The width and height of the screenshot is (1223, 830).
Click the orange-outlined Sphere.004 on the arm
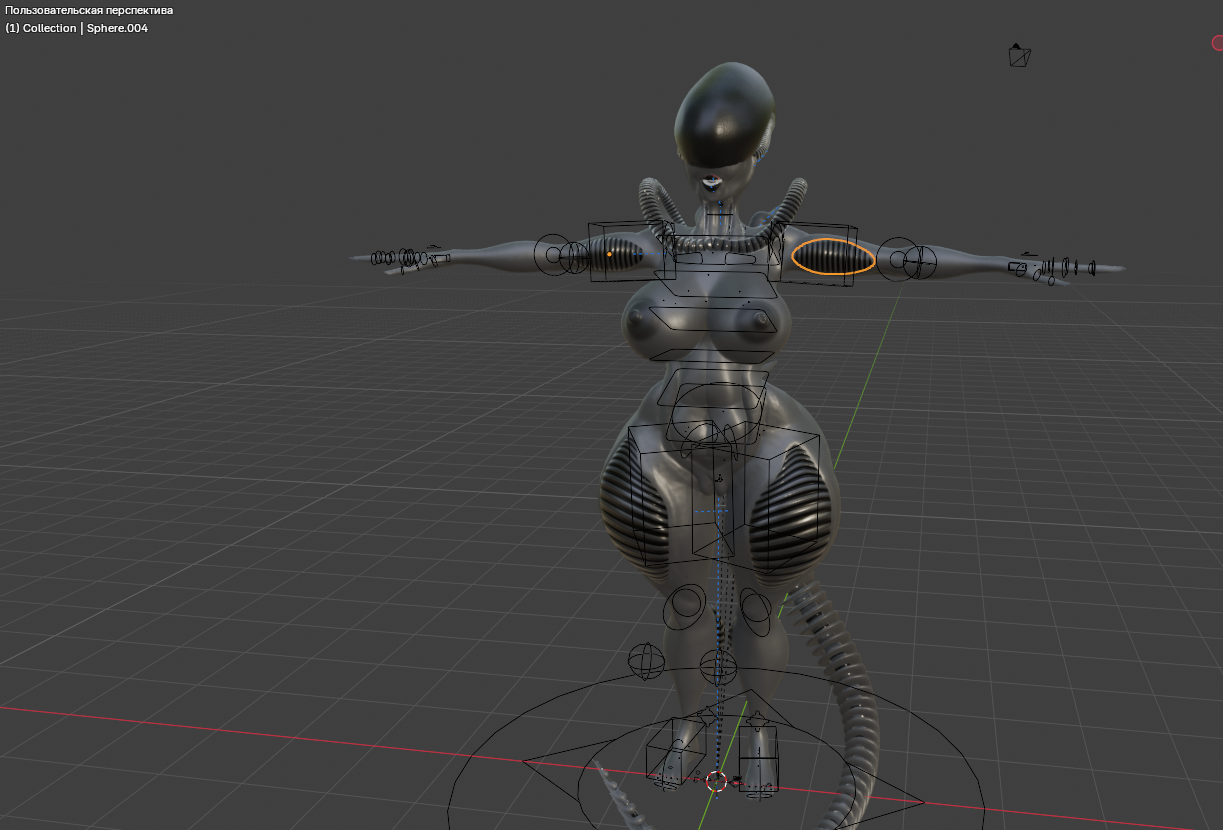click(833, 257)
